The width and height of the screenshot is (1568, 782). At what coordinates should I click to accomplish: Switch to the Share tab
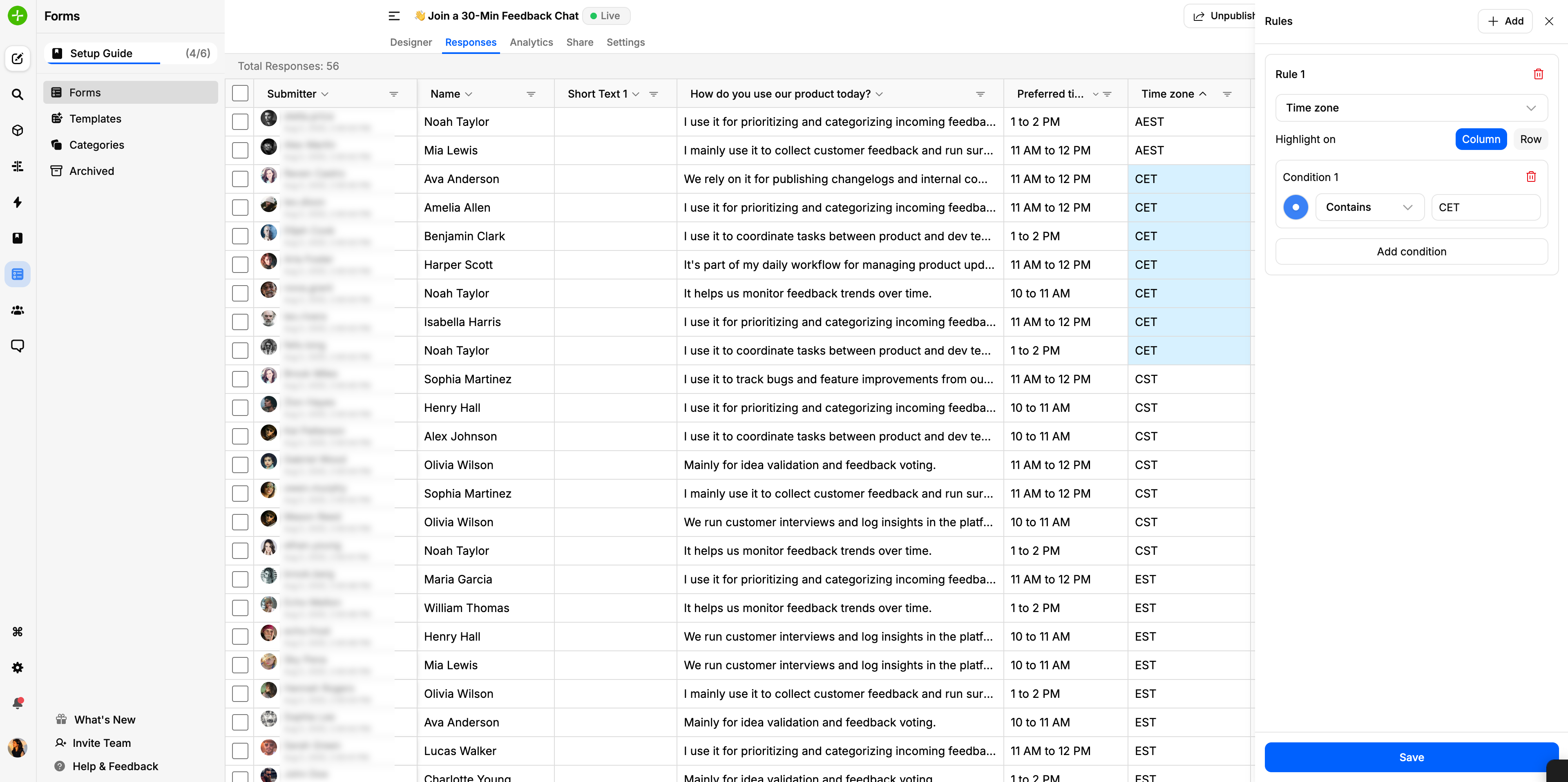tap(579, 42)
